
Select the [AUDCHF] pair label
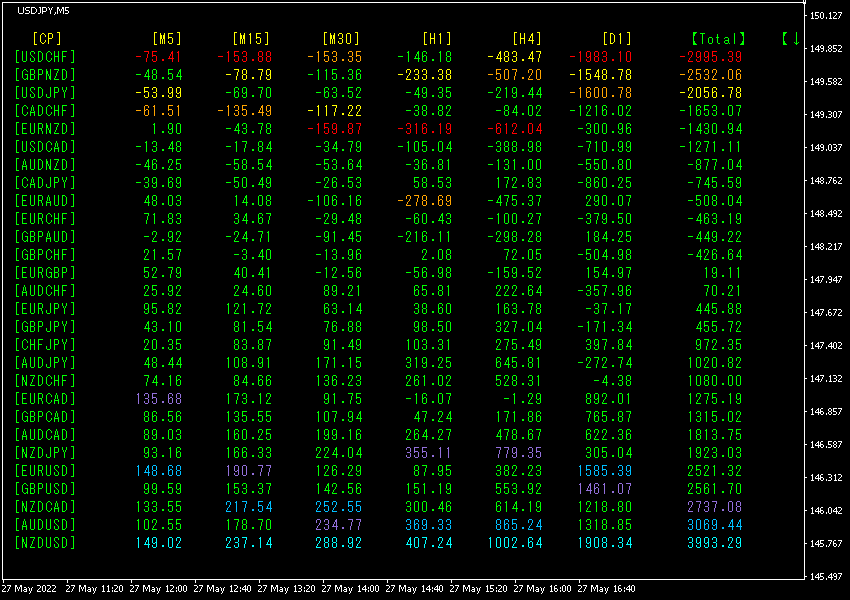(45, 291)
